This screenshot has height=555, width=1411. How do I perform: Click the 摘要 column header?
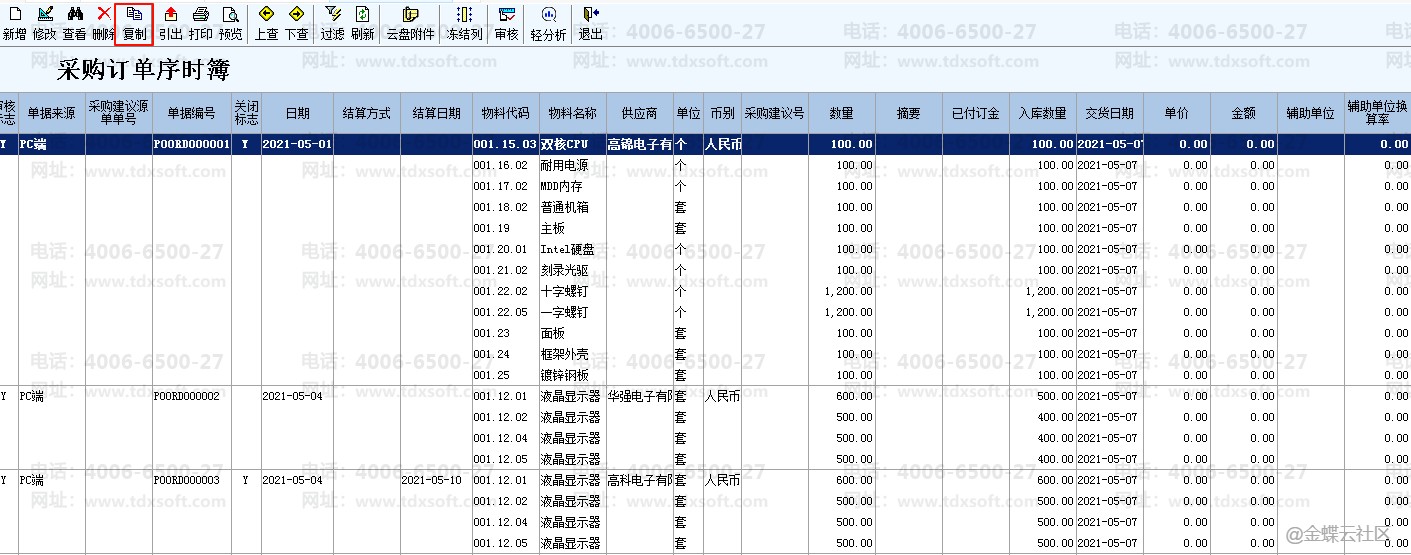[909, 113]
